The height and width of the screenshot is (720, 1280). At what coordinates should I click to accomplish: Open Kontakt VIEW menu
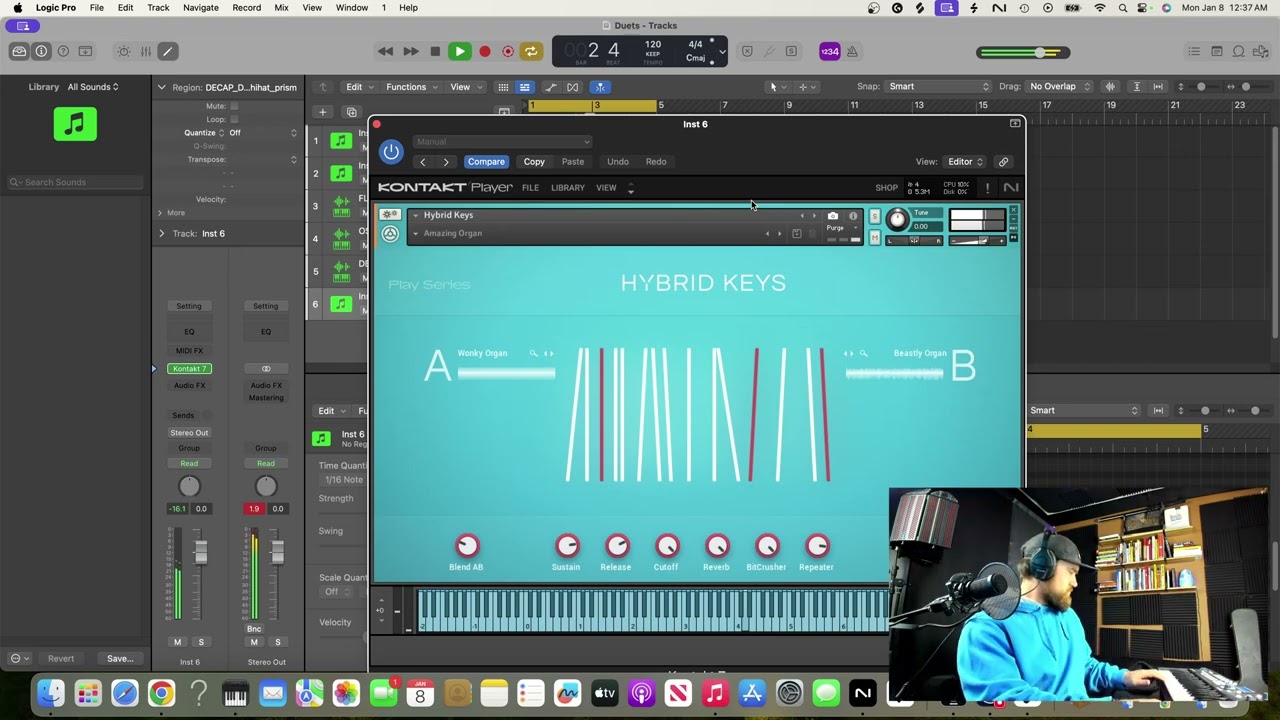606,188
